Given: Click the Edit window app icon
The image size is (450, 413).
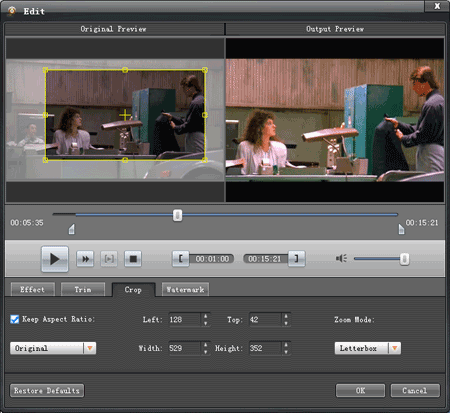Looking at the screenshot, I should point(12,11).
